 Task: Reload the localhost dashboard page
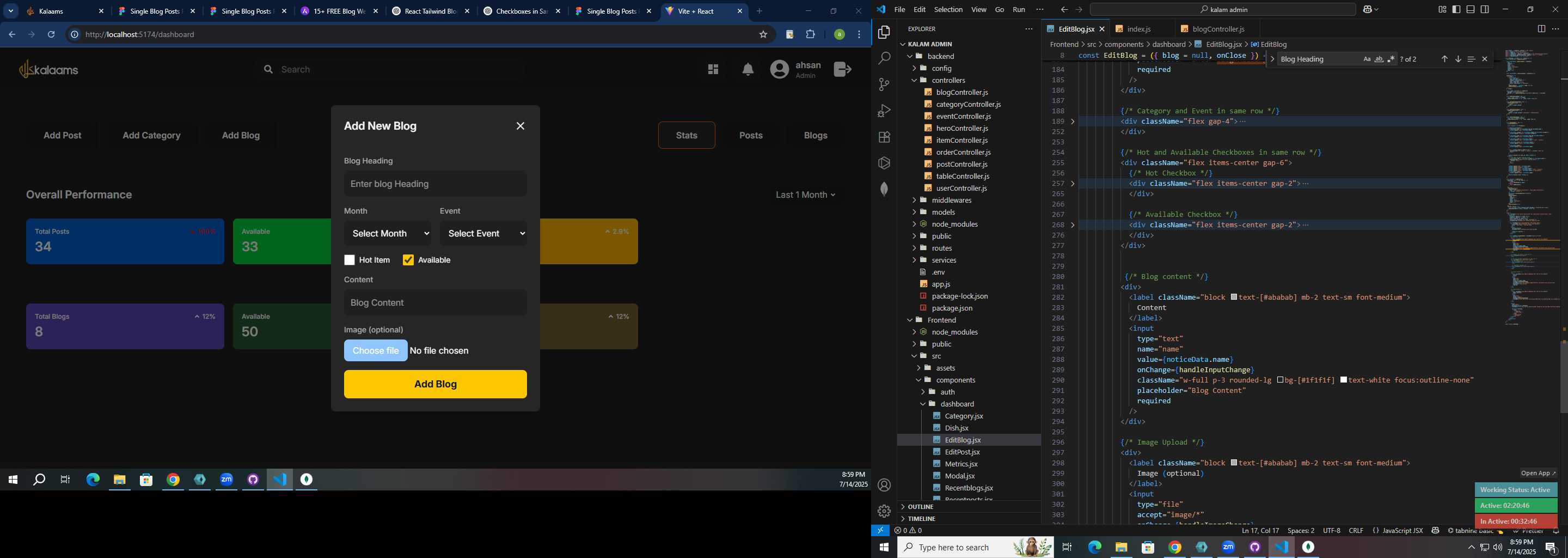(x=52, y=35)
